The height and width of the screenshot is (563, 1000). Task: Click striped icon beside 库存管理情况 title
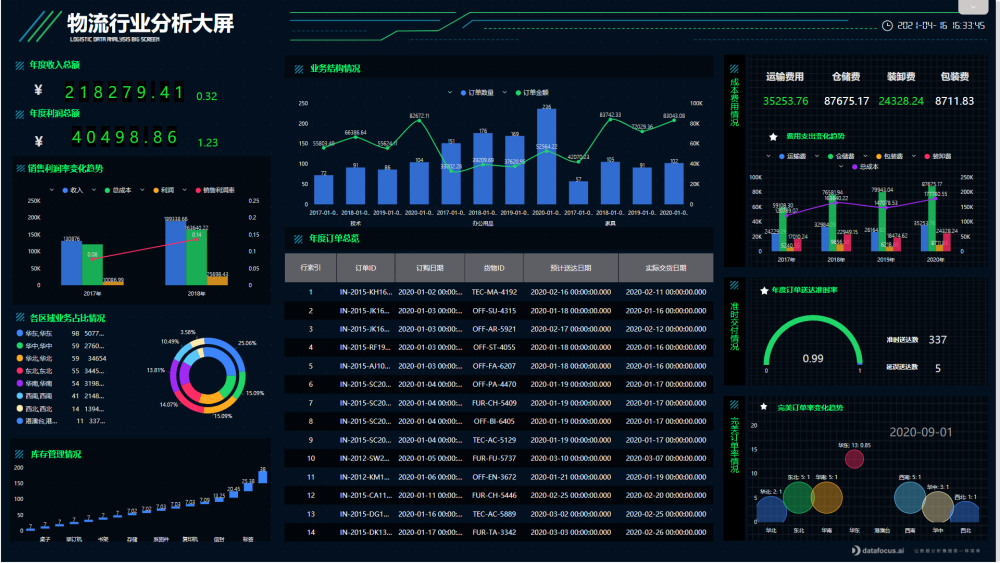click(x=19, y=454)
